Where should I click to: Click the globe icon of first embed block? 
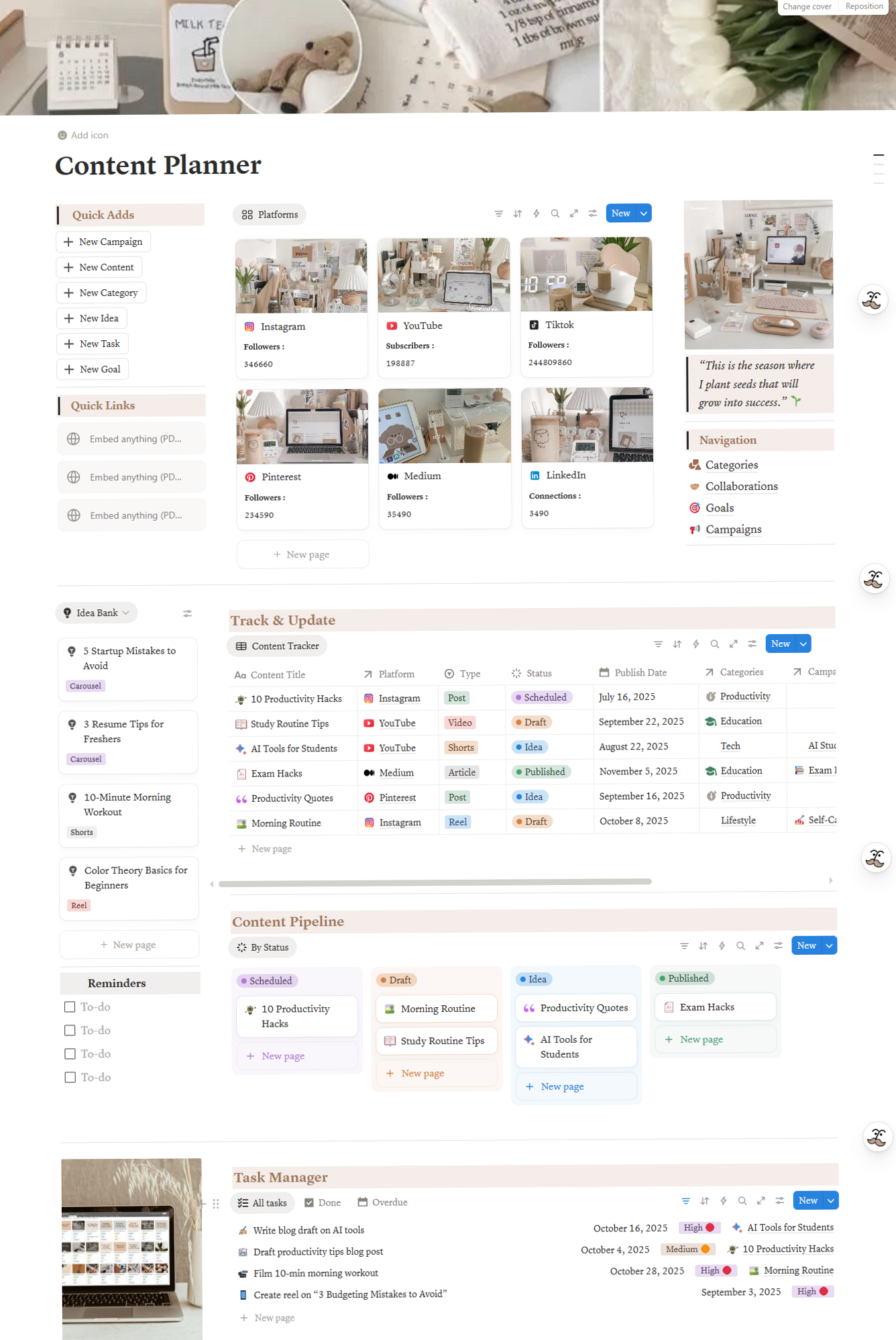(74, 439)
